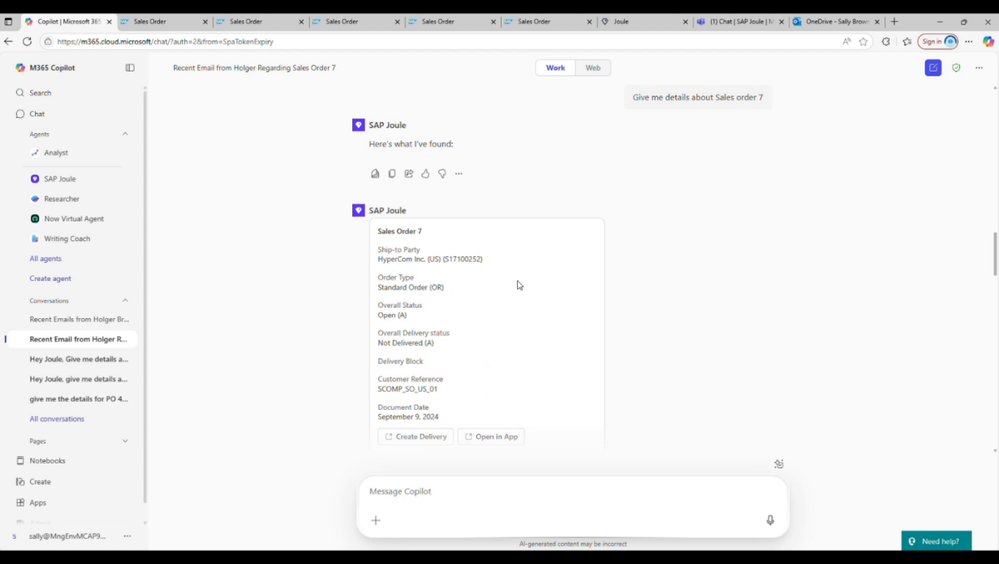
Task: Start a new chat with the blue compose icon
Action: pyautogui.click(x=933, y=68)
